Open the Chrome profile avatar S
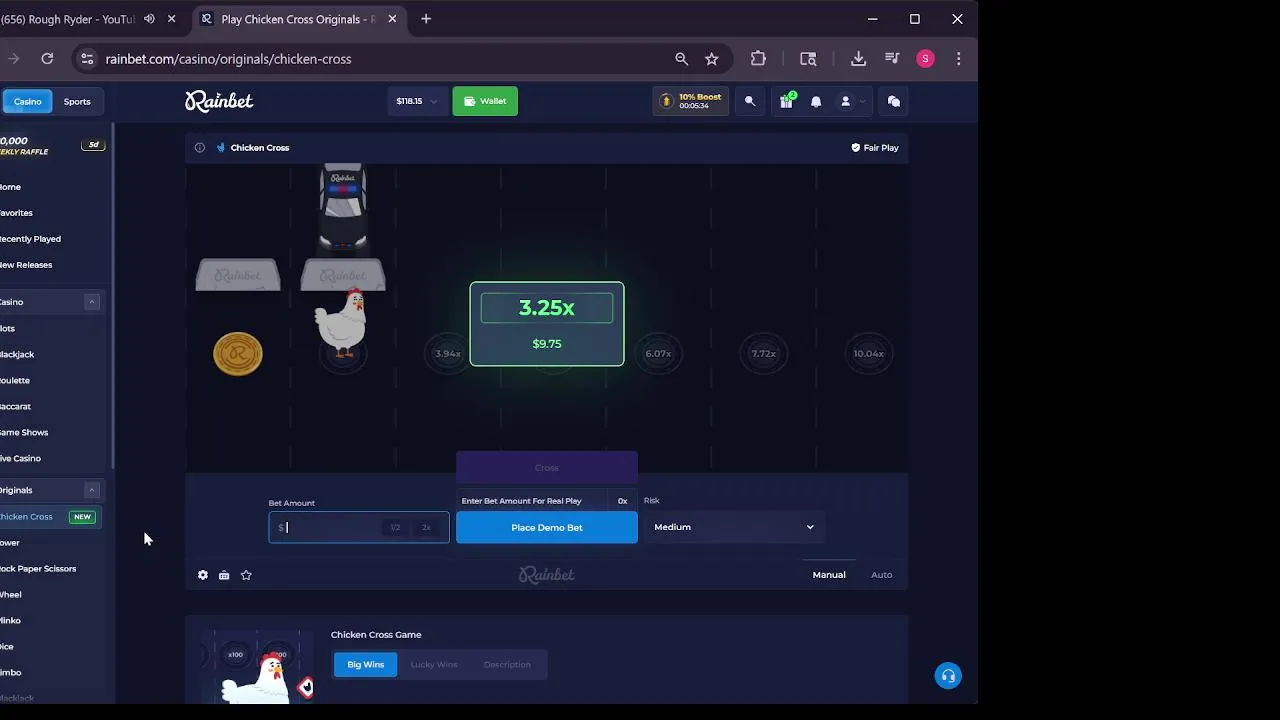The height and width of the screenshot is (720, 1280). (925, 59)
